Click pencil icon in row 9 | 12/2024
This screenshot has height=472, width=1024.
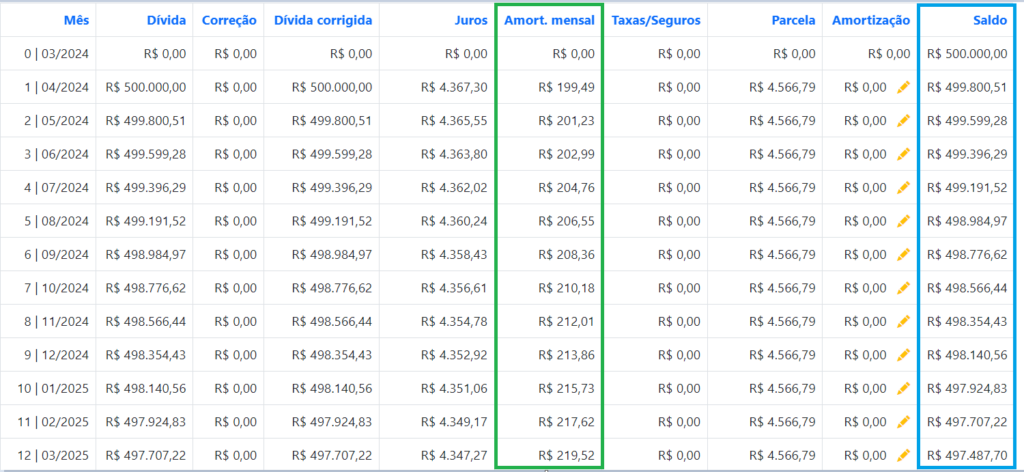pos(903,355)
